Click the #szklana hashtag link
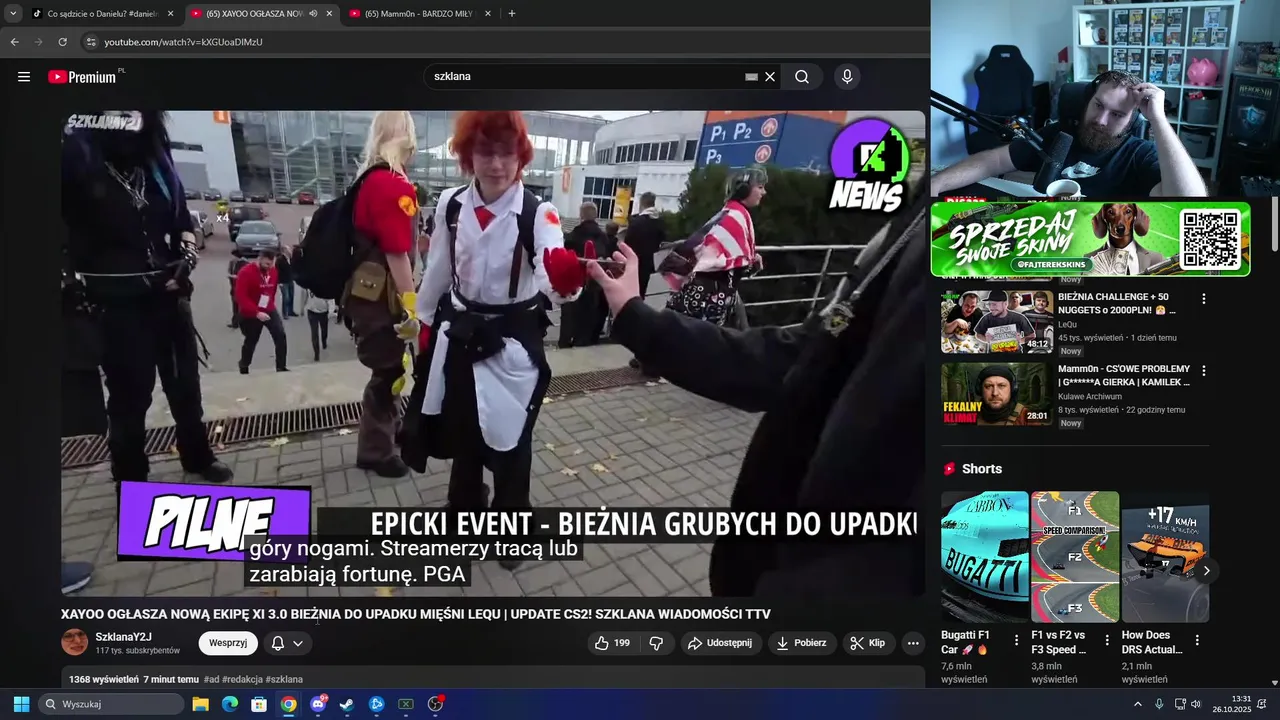Screen dimensions: 1280x720 pos(284,680)
